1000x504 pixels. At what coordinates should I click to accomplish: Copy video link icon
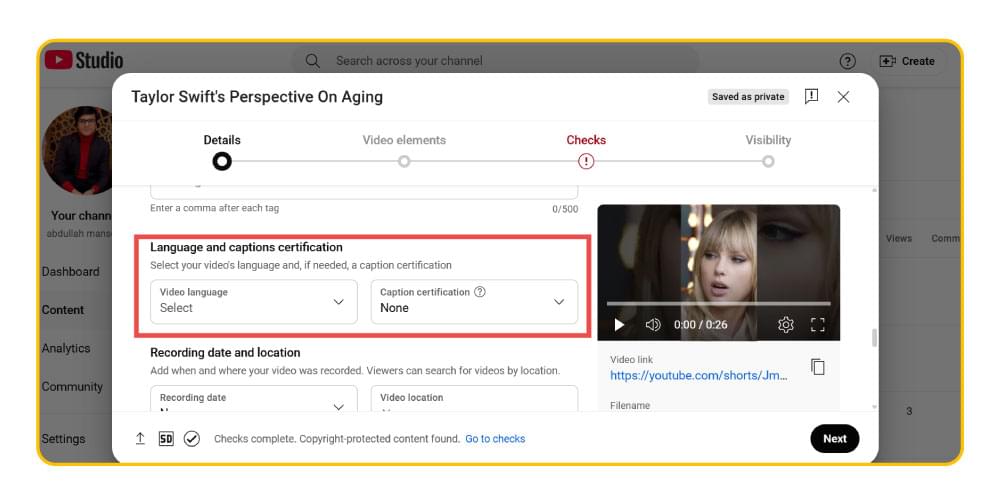818,367
